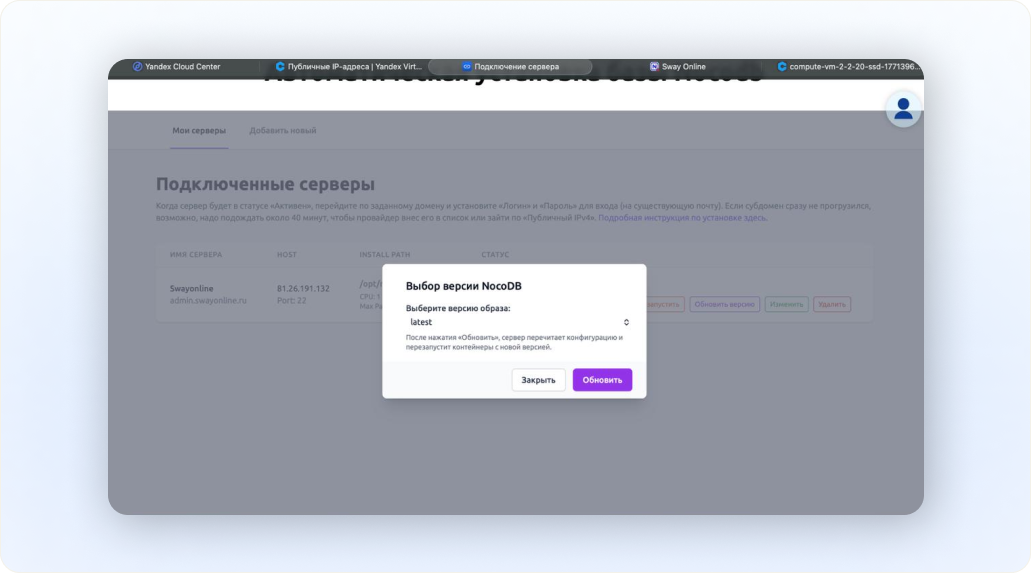This screenshot has width=1031, height=573.
Task: Click HOST column header
Action: (287, 255)
